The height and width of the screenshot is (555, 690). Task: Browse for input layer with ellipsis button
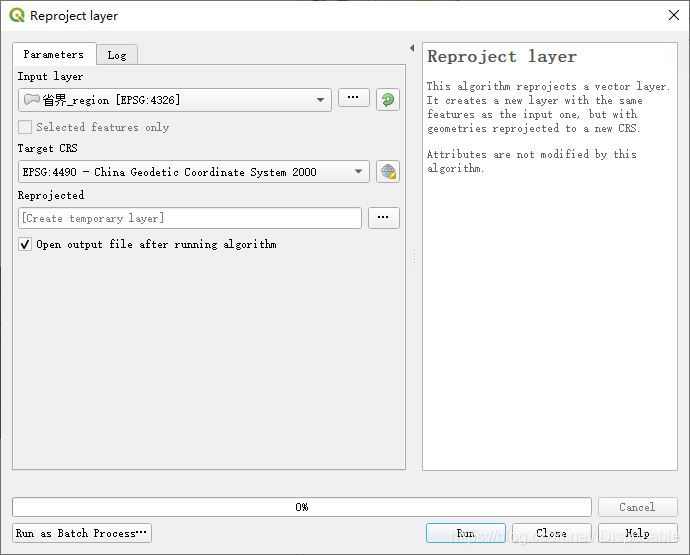353,97
